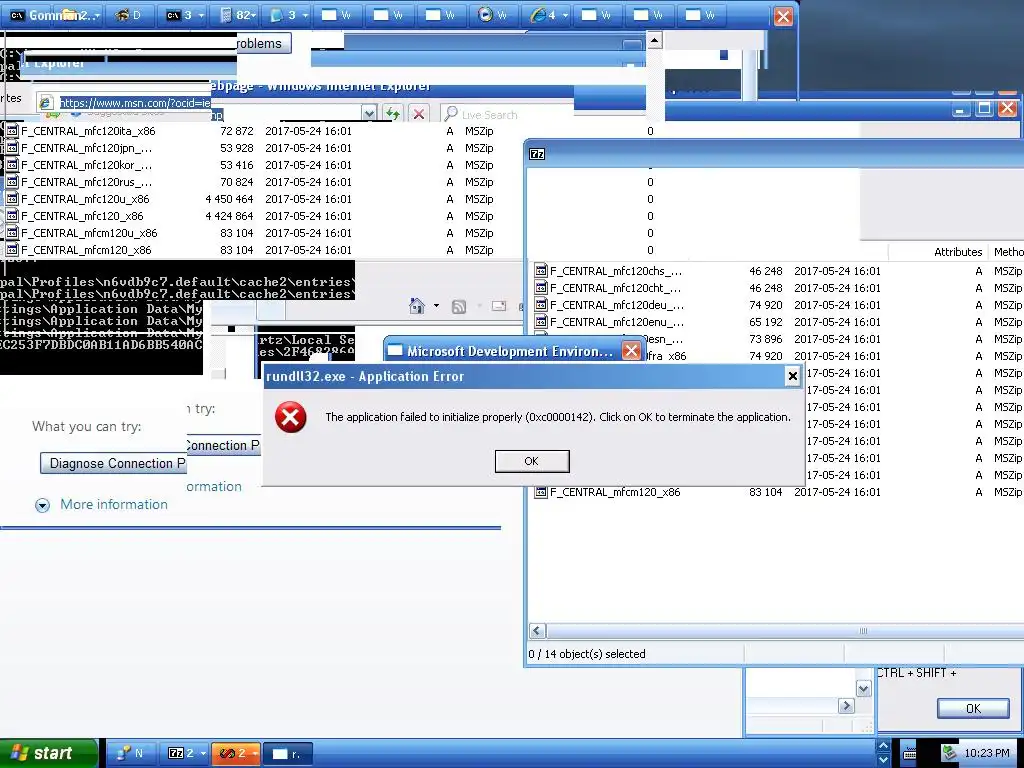Click the Home icon in the IE toolbar
Viewport: 1024px width, 768px height.
tap(417, 306)
